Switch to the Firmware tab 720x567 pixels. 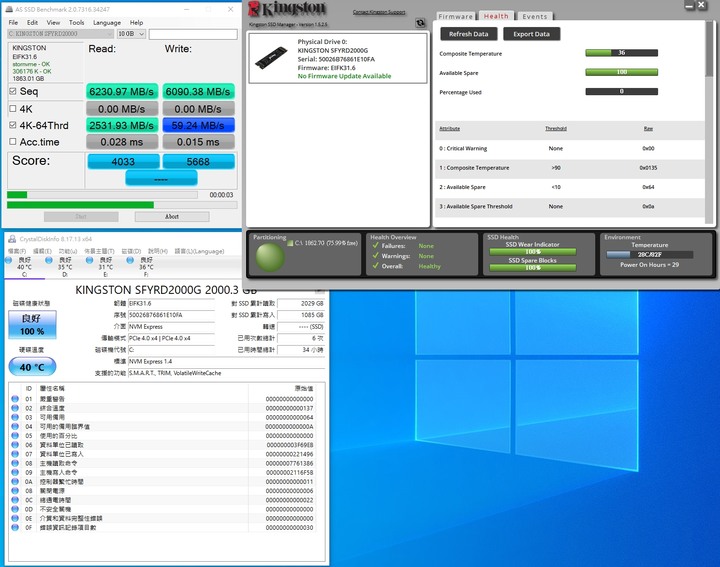(456, 16)
